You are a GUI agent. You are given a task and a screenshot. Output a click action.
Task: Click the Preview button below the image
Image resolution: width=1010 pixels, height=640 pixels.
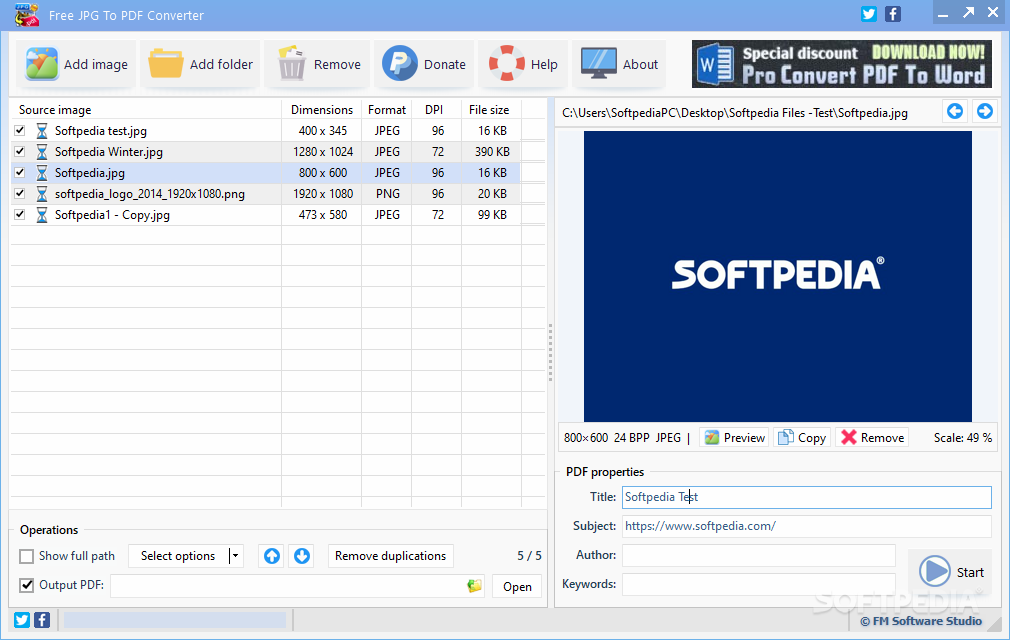pyautogui.click(x=735, y=438)
